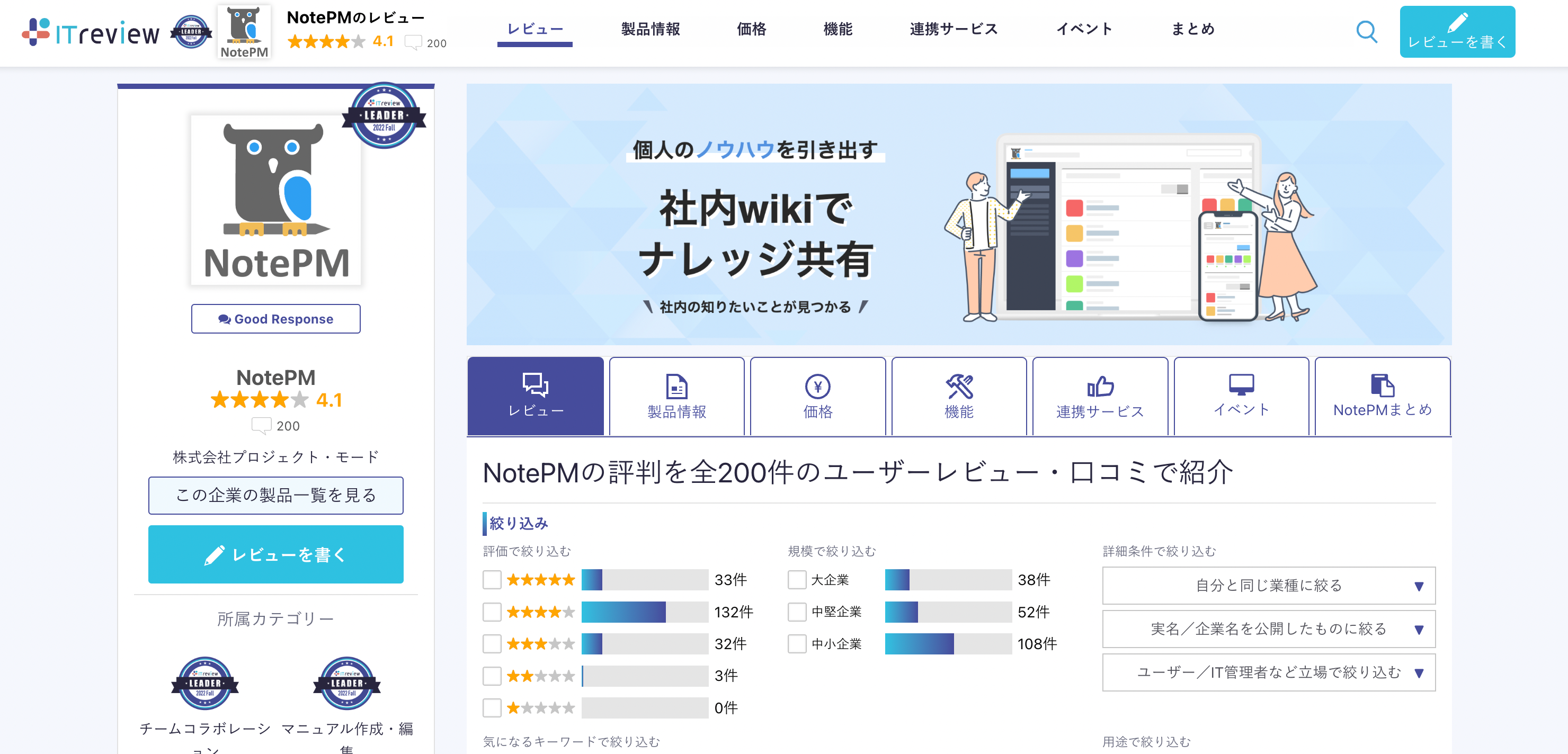Viewport: 1568px width, 754px height.
Task: Click the Leader badge for チームコラボレーション
Action: [204, 684]
